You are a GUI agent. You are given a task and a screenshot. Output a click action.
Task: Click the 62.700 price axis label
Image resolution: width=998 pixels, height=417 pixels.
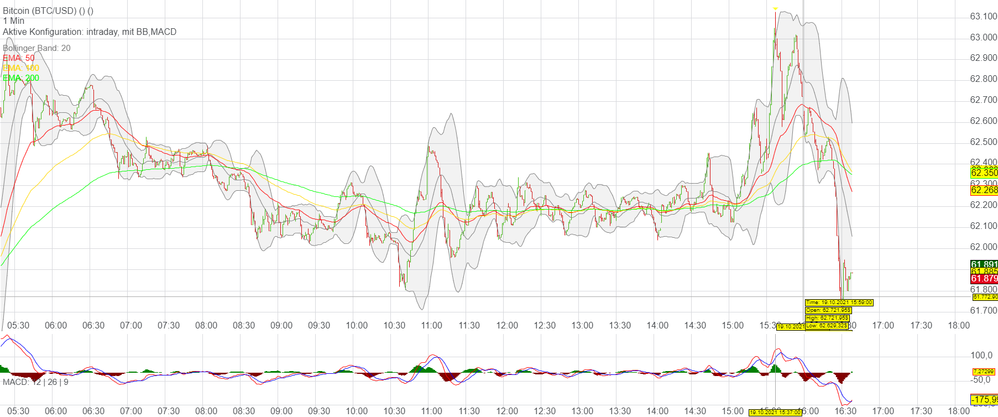(983, 100)
